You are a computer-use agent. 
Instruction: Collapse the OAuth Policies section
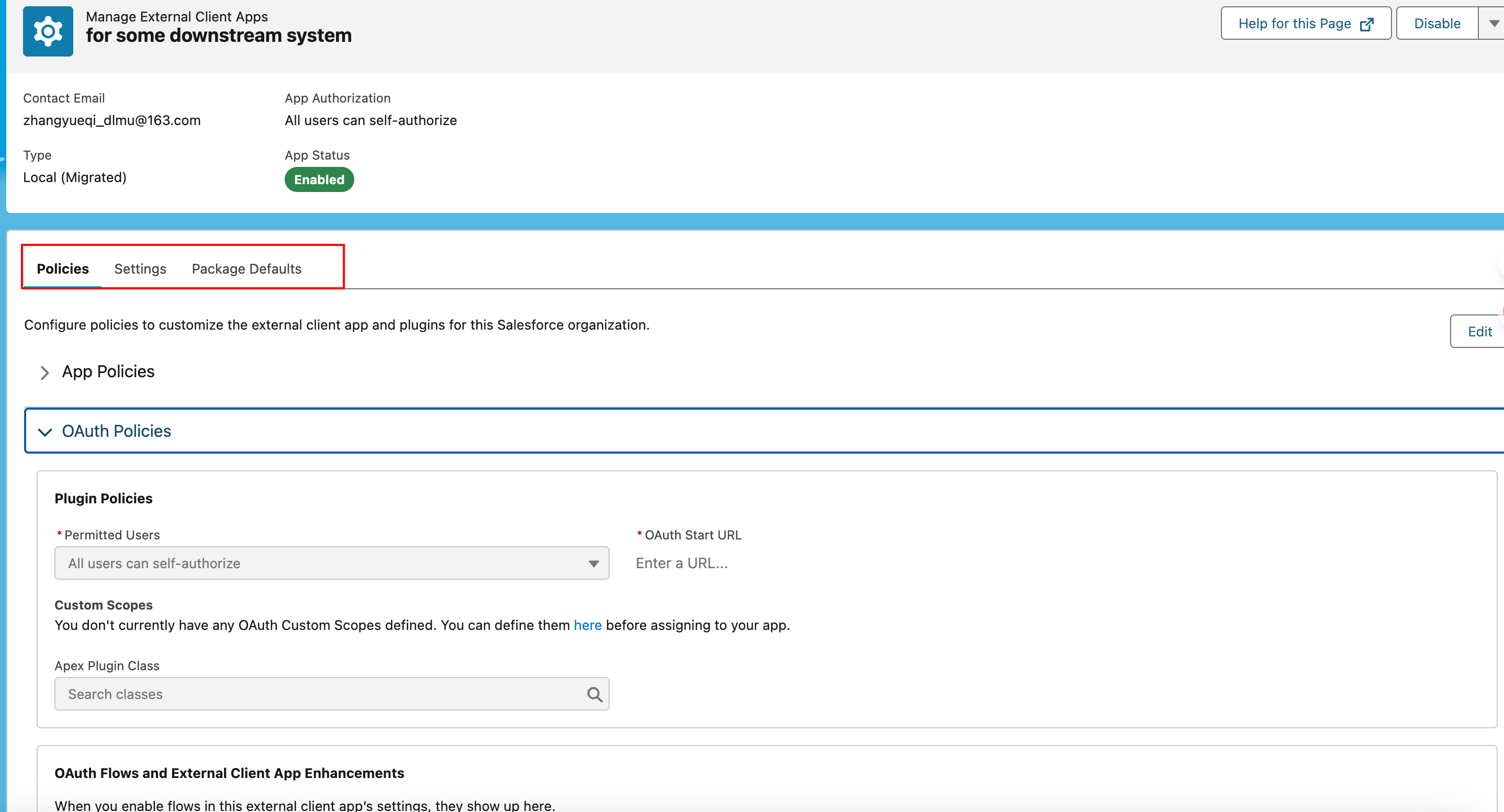(44, 432)
